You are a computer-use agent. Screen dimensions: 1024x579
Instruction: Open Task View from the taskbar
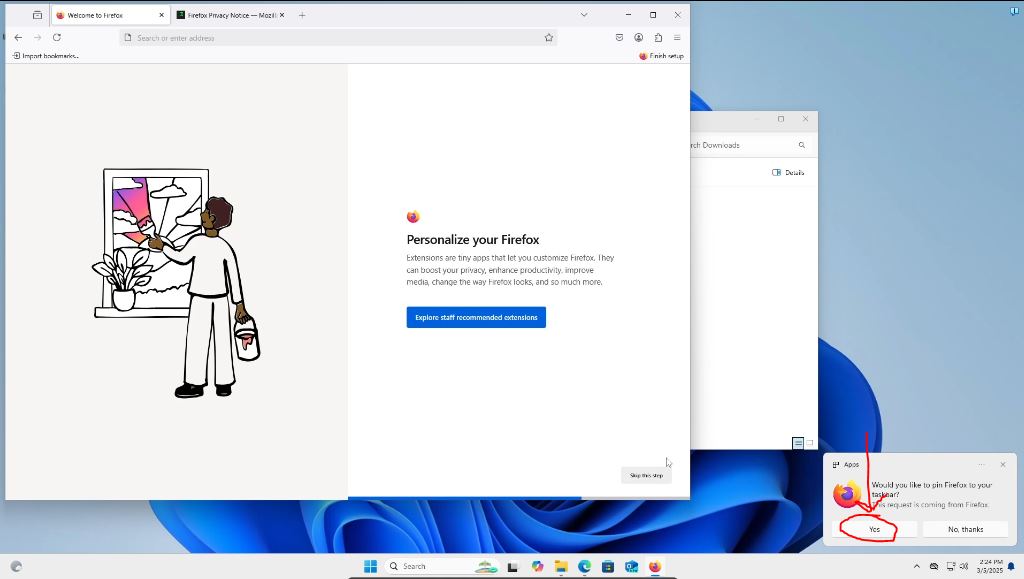tap(513, 567)
